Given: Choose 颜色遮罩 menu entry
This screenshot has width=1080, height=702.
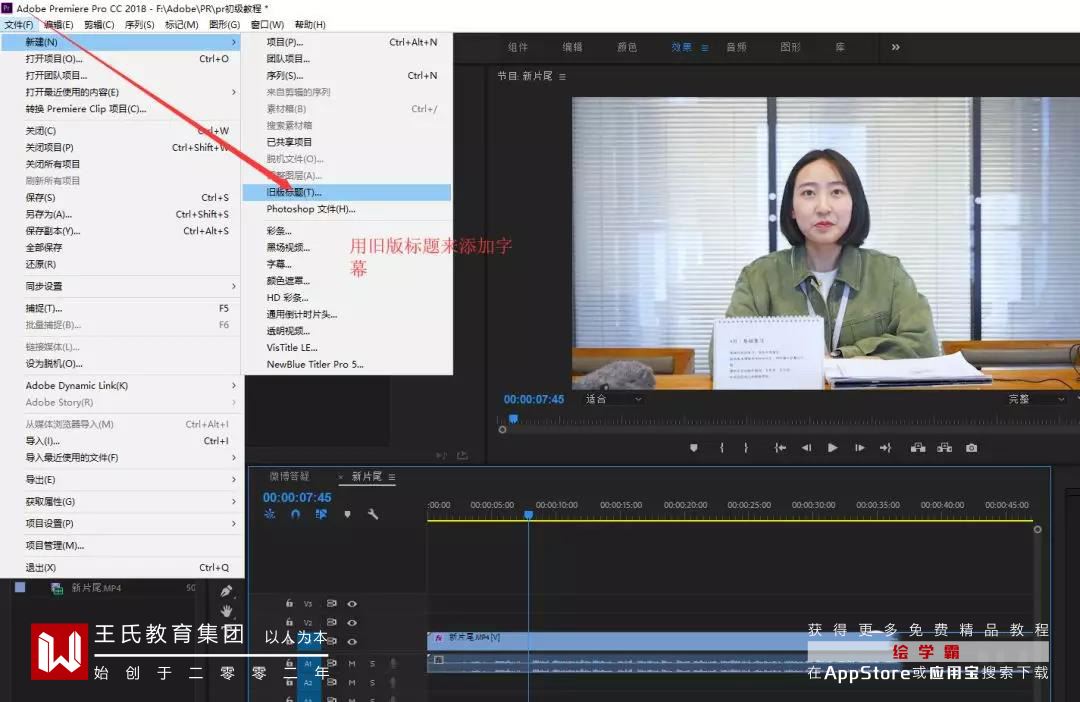Looking at the screenshot, I should pyautogui.click(x=347, y=280).
